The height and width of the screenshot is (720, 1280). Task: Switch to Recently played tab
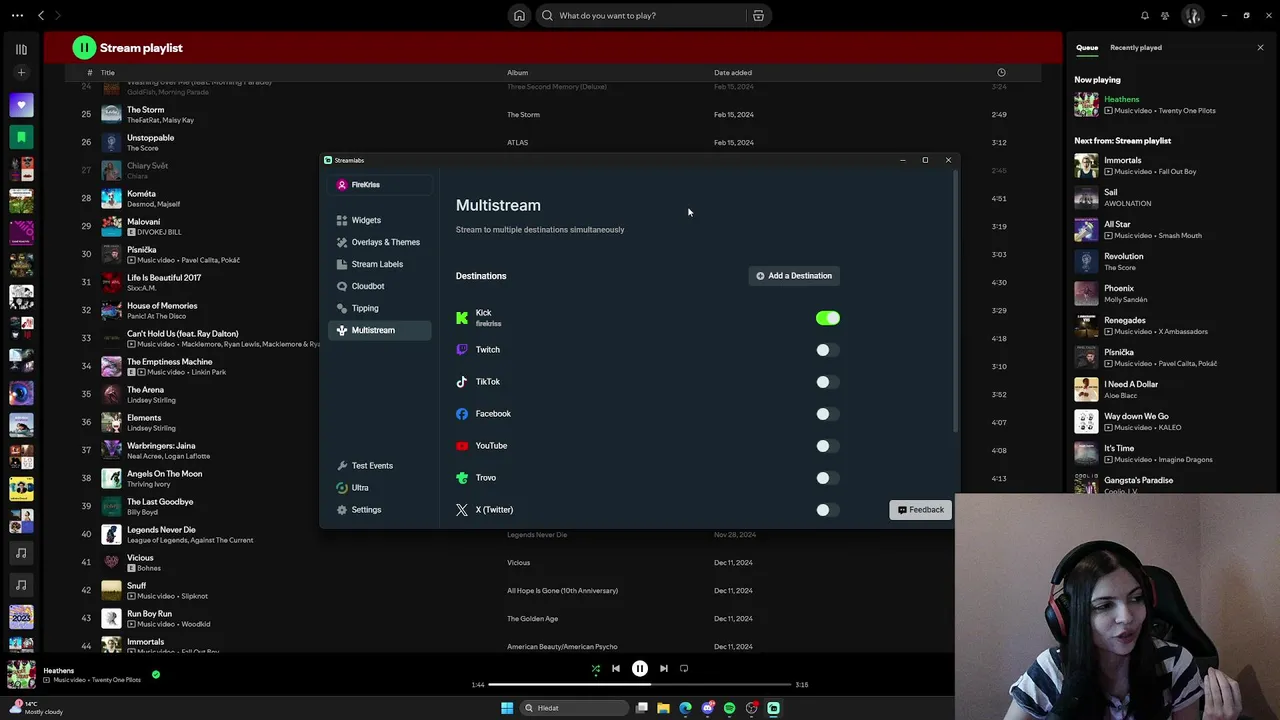(x=1136, y=47)
